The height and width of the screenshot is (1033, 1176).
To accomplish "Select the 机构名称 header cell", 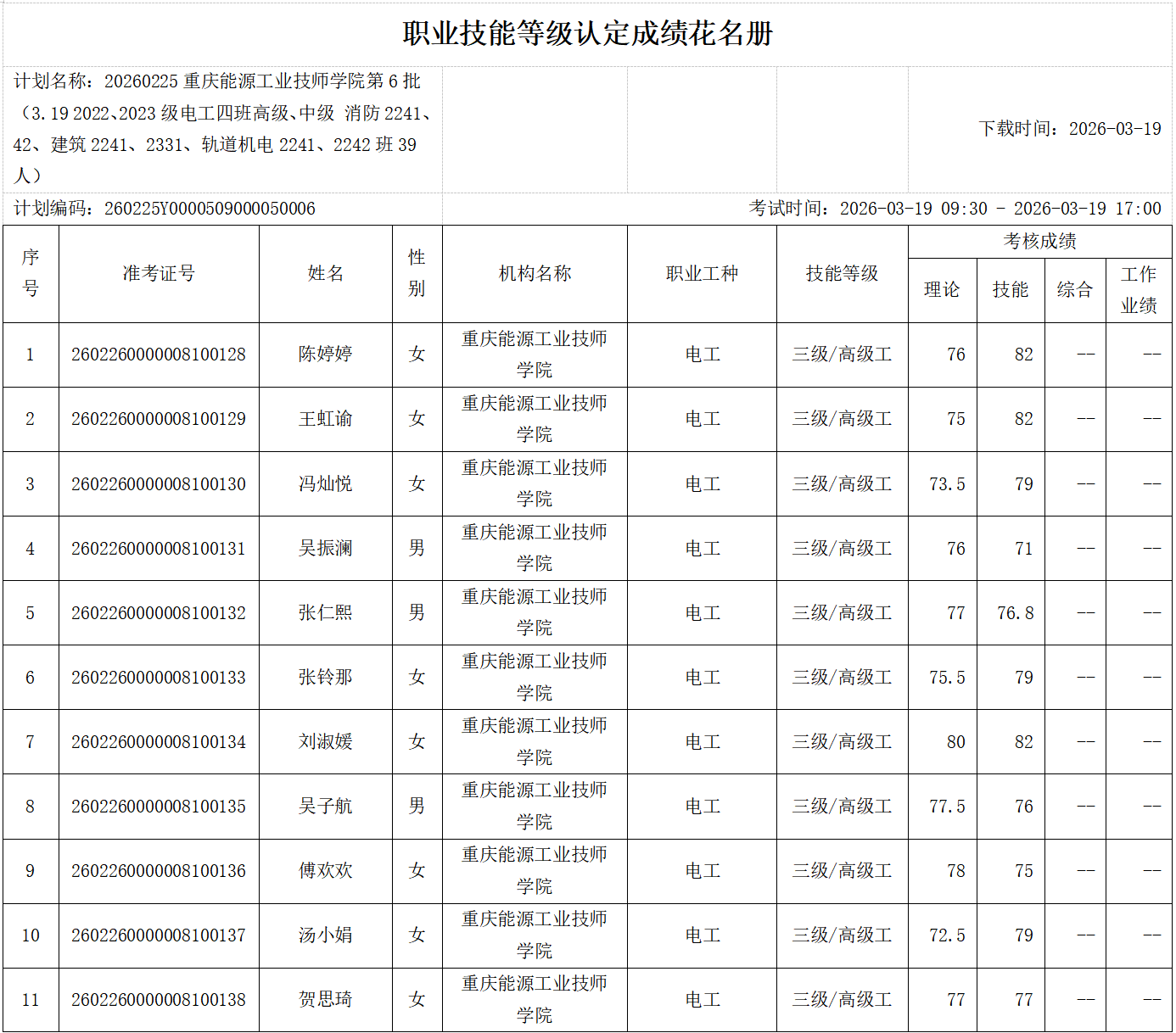I will click(535, 273).
